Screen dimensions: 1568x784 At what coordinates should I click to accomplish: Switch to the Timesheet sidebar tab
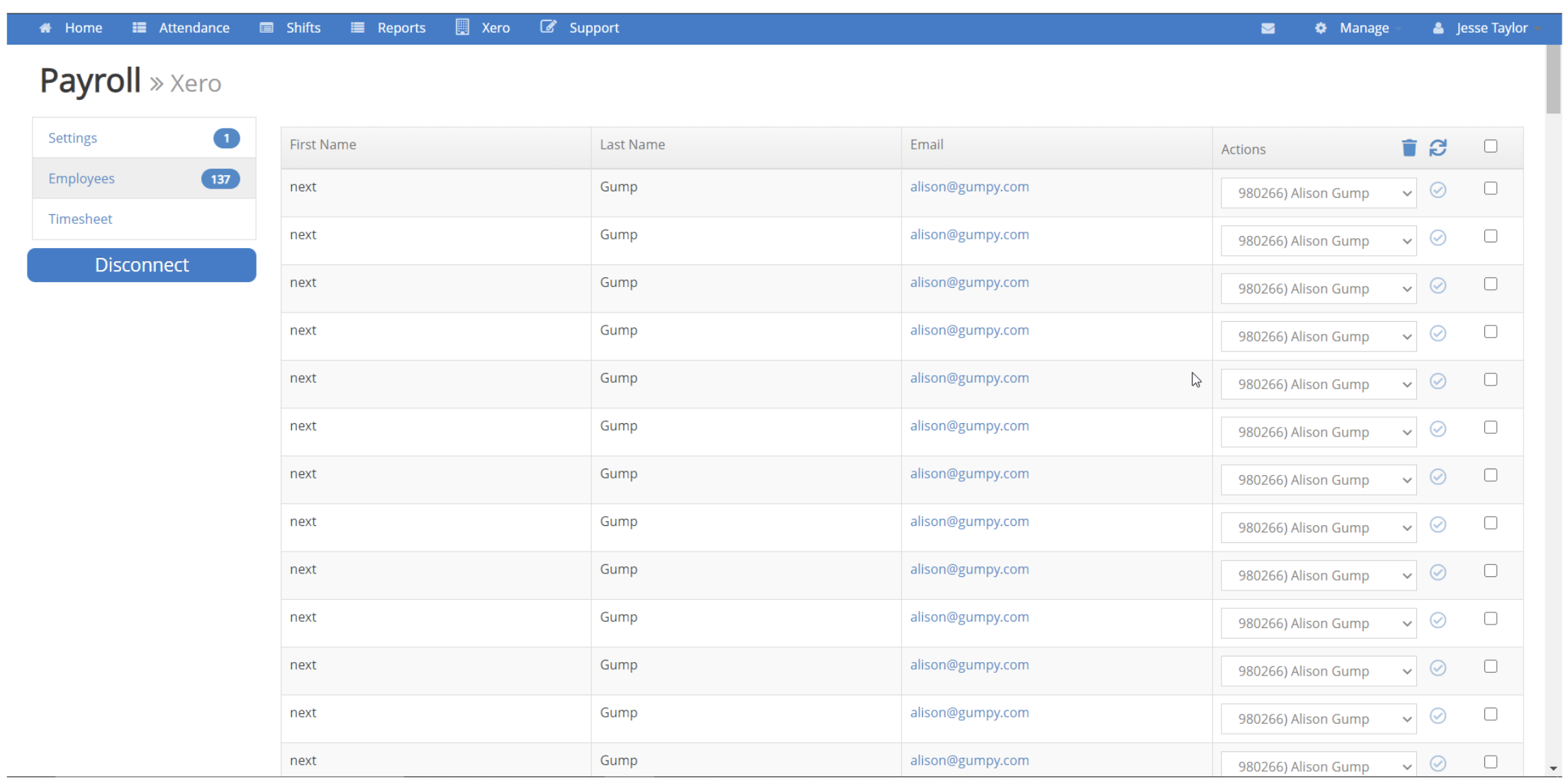80,219
